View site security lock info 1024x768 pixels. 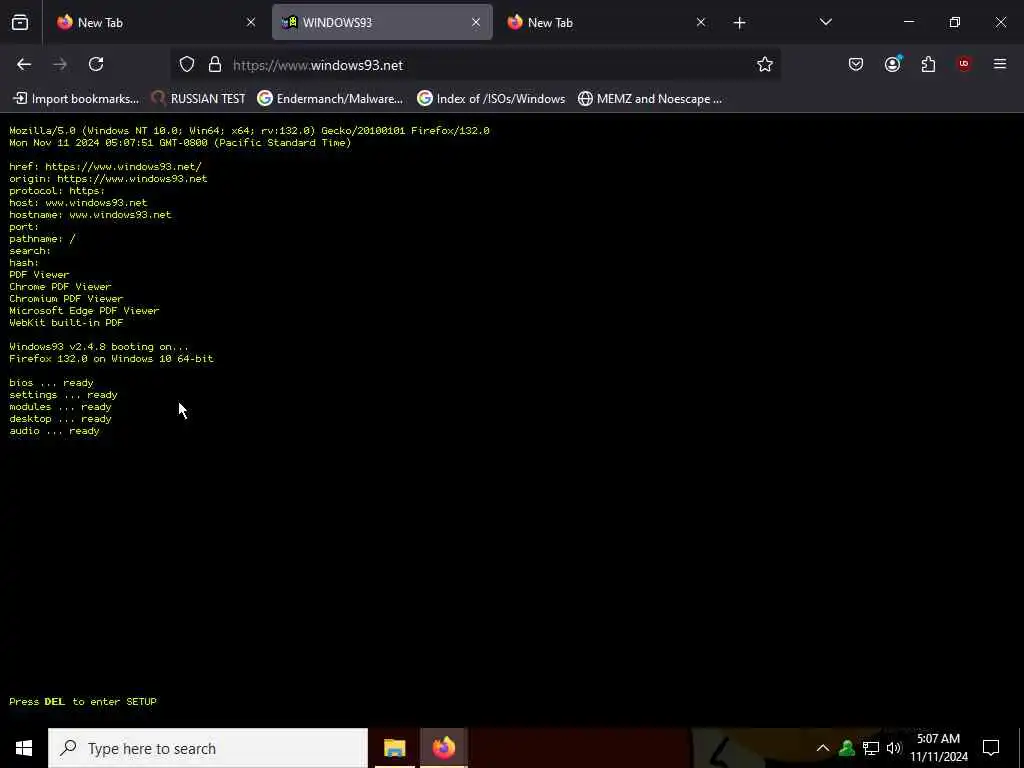tap(215, 65)
